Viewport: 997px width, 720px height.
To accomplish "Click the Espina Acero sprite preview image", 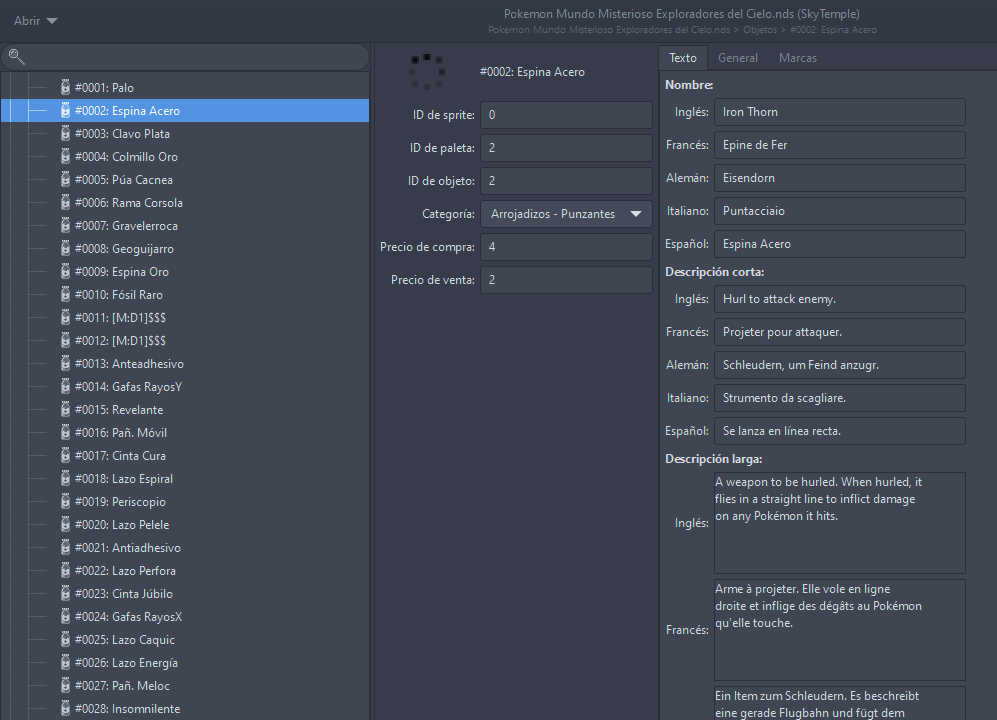I will tap(427, 71).
